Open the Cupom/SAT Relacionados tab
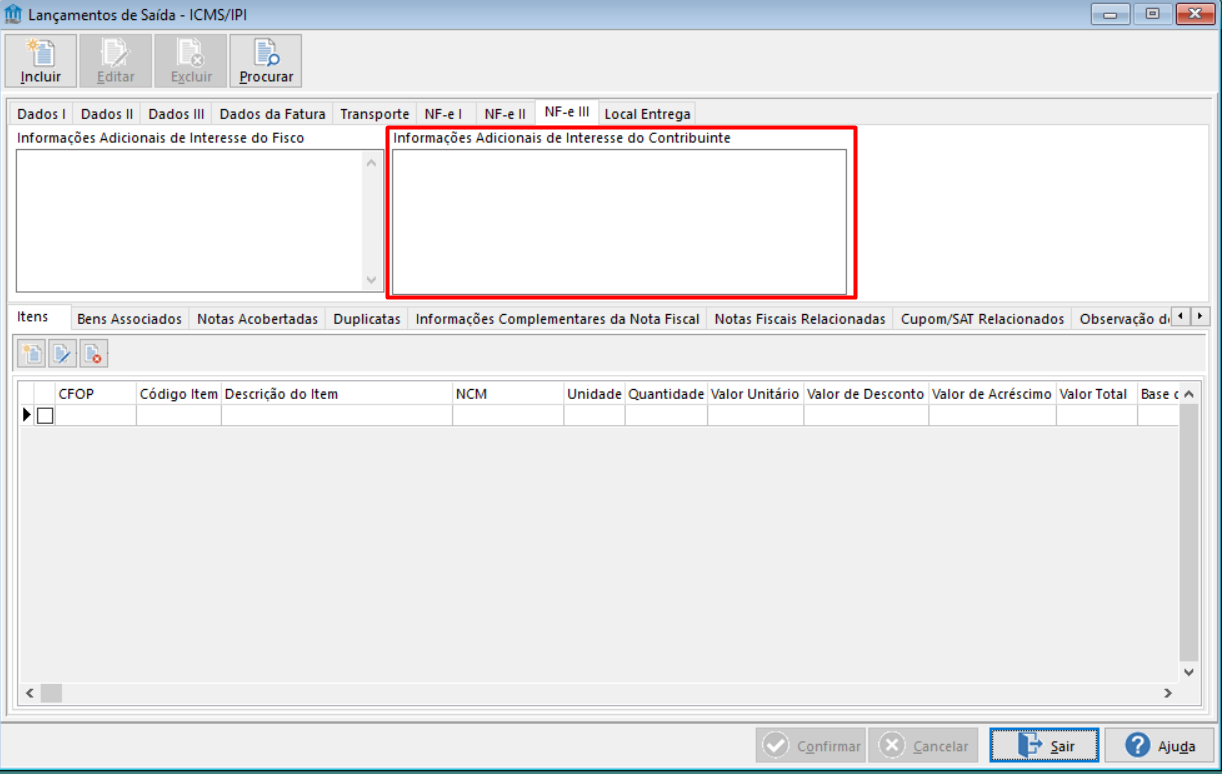1222x774 pixels. coord(982,319)
